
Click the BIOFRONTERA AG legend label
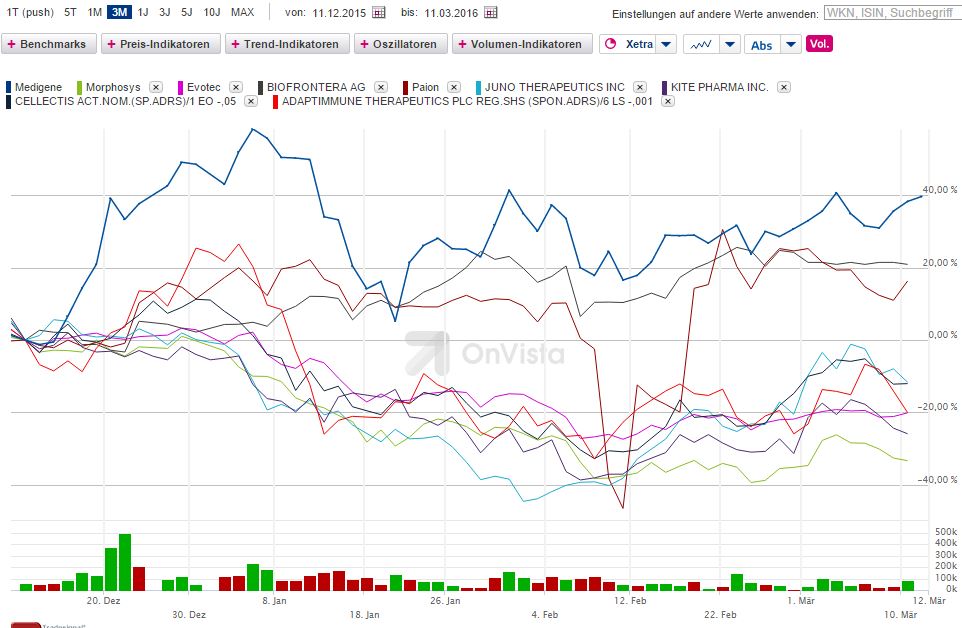click(x=316, y=87)
